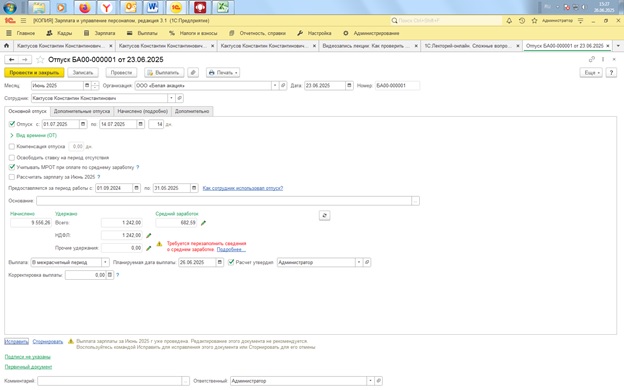Open the Печать dropdown button

[x=223, y=72]
